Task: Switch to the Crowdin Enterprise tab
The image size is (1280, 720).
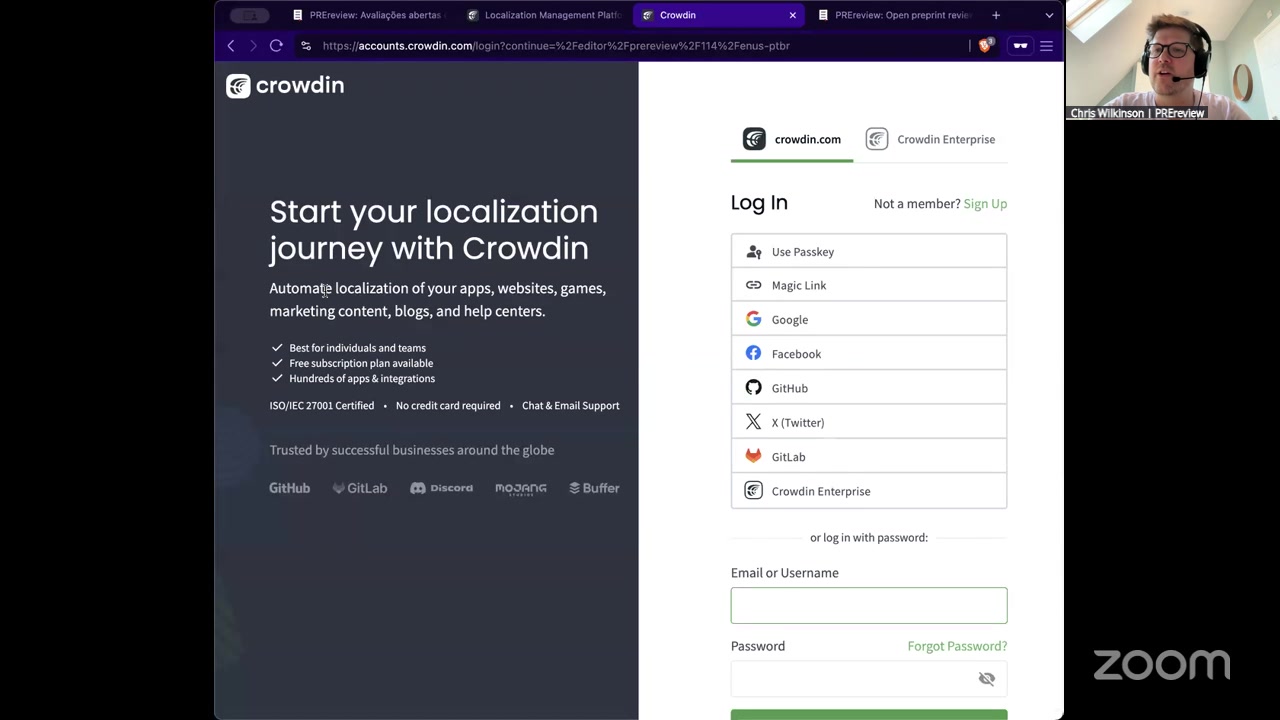Action: tap(931, 140)
